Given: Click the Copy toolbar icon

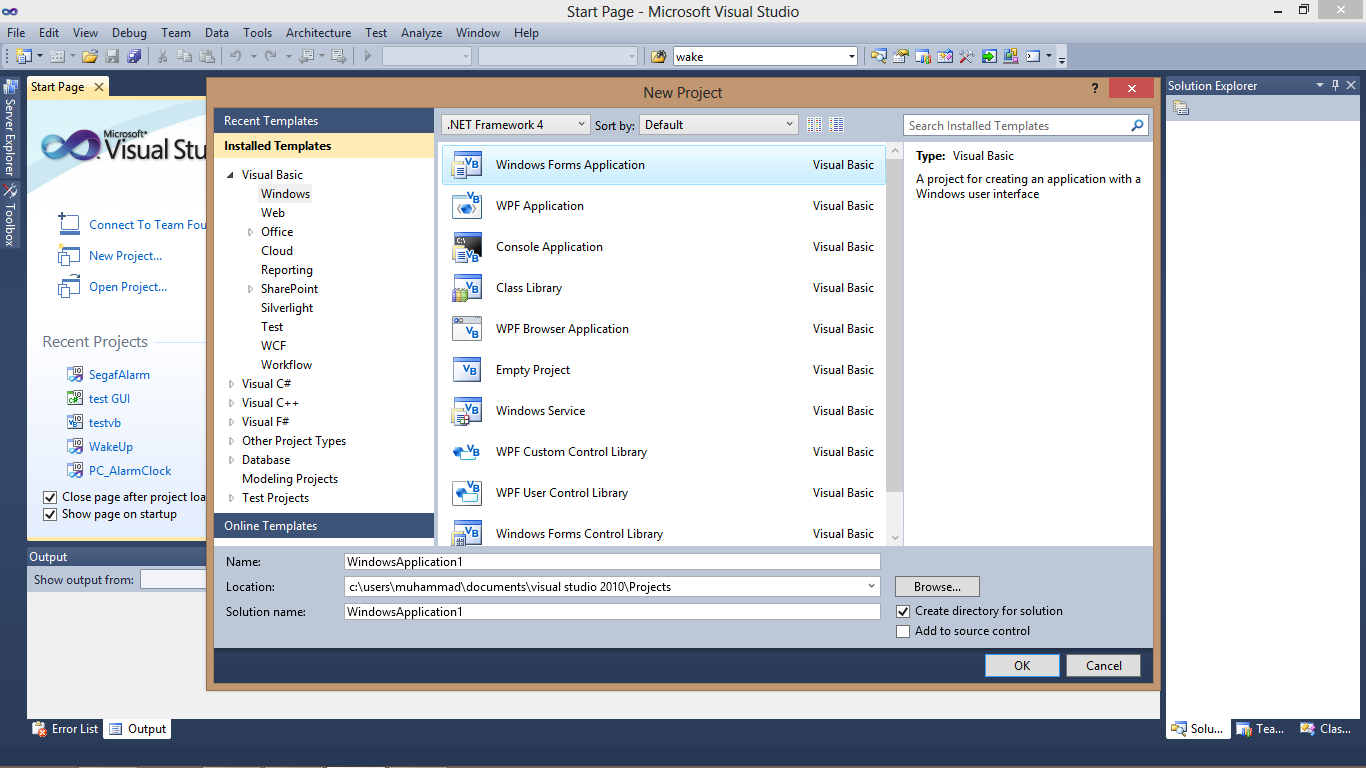Looking at the screenshot, I should [185, 56].
